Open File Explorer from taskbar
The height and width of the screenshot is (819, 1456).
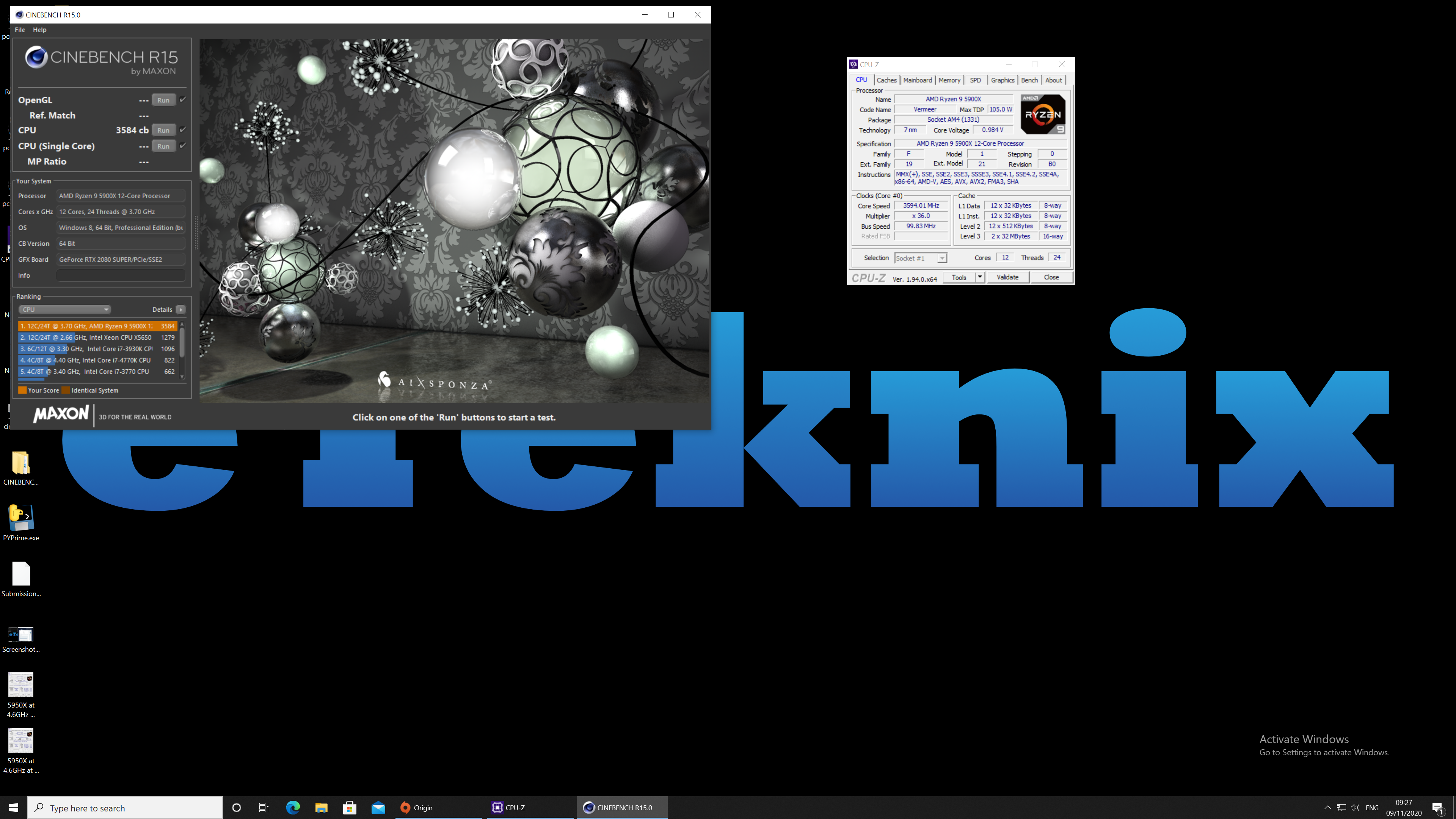tap(322, 808)
